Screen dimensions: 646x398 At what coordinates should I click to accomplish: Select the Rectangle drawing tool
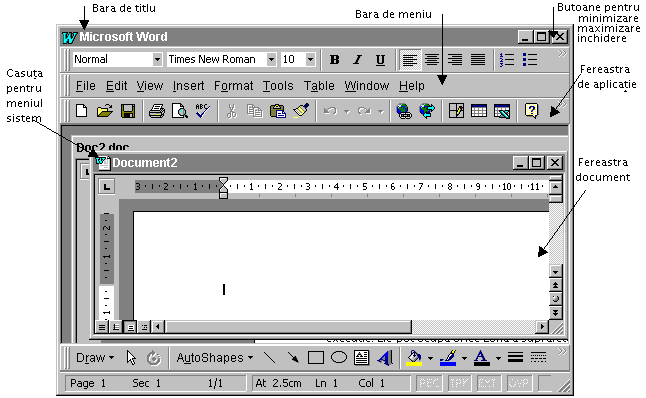[x=316, y=358]
